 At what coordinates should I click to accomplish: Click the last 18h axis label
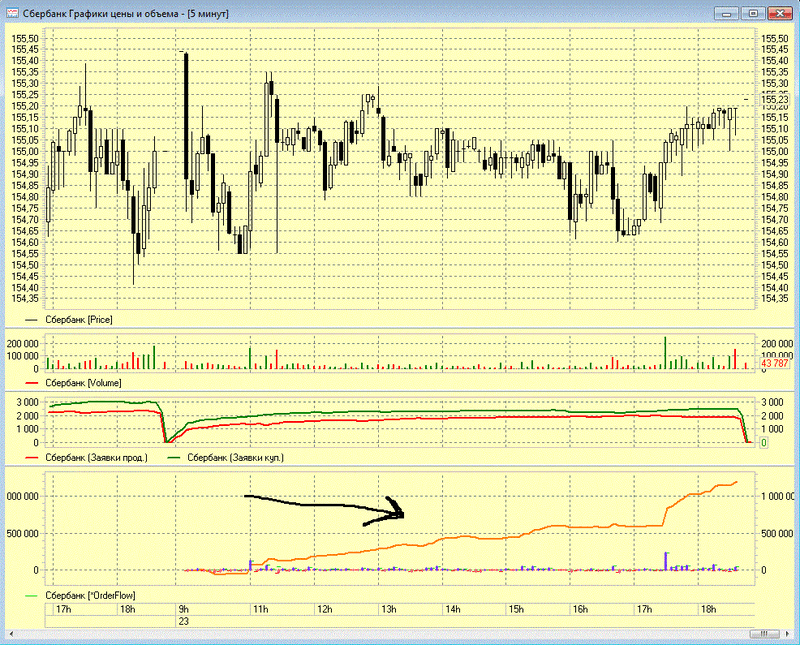tap(708, 609)
